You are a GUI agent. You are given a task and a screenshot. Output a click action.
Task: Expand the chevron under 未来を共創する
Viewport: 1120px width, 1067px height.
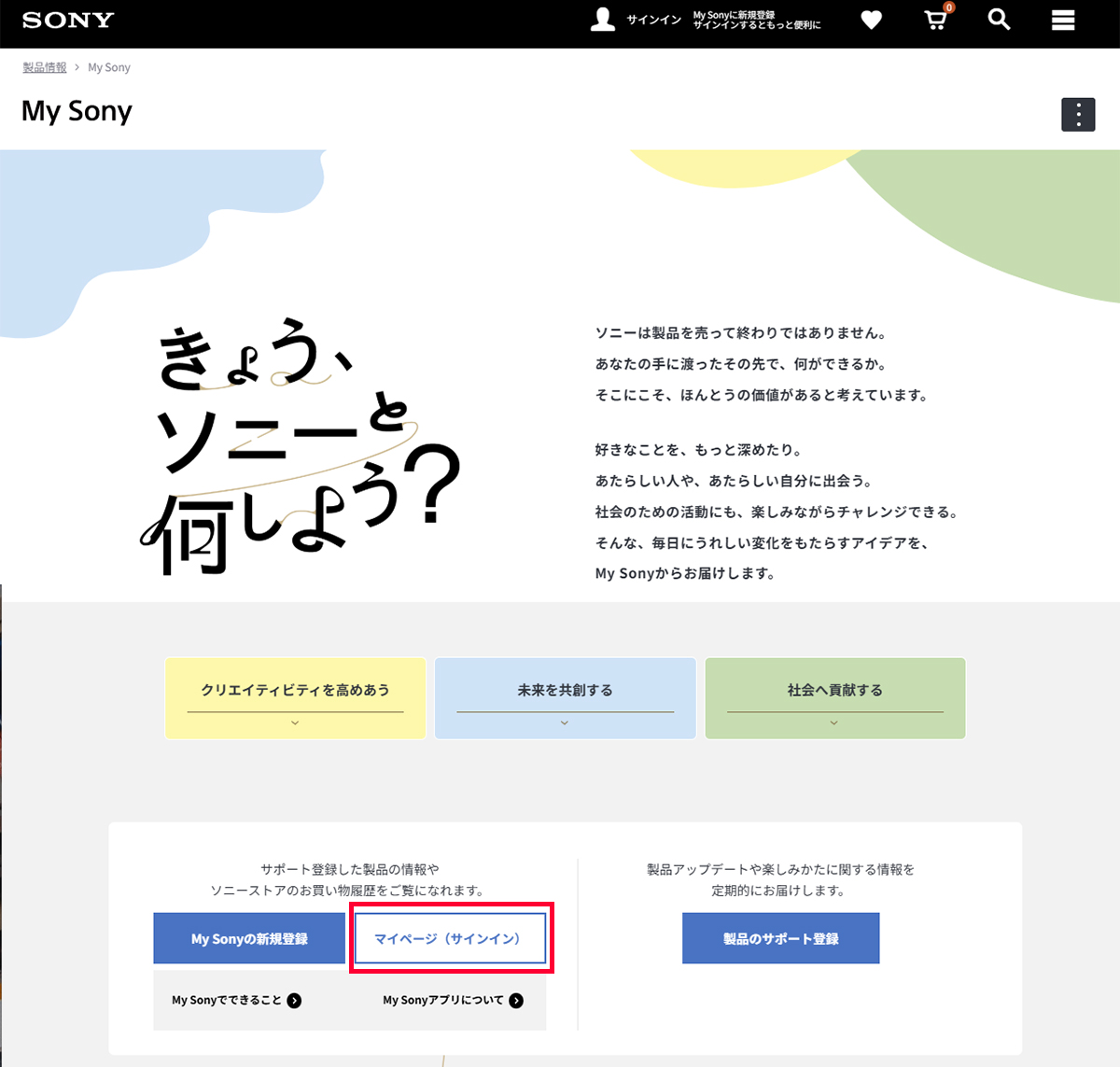tap(565, 723)
